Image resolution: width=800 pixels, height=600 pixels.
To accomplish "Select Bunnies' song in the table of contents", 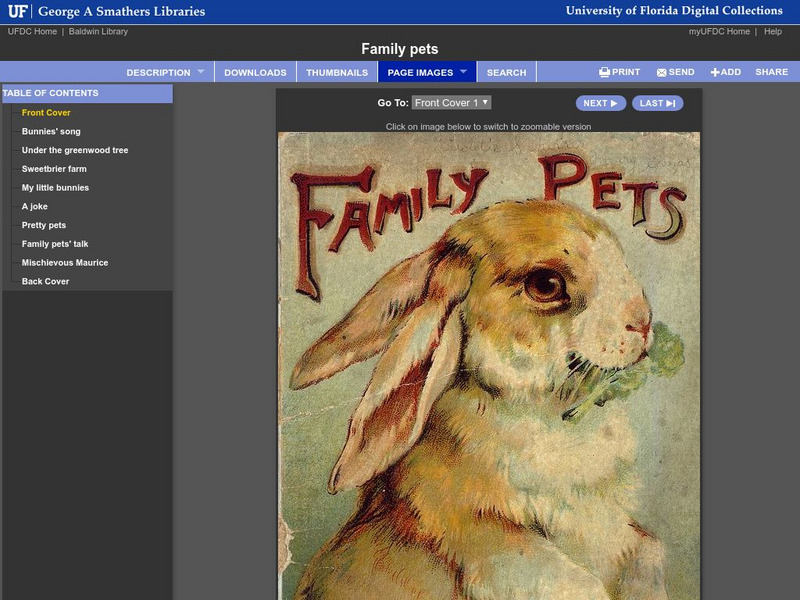I will pyautogui.click(x=50, y=130).
